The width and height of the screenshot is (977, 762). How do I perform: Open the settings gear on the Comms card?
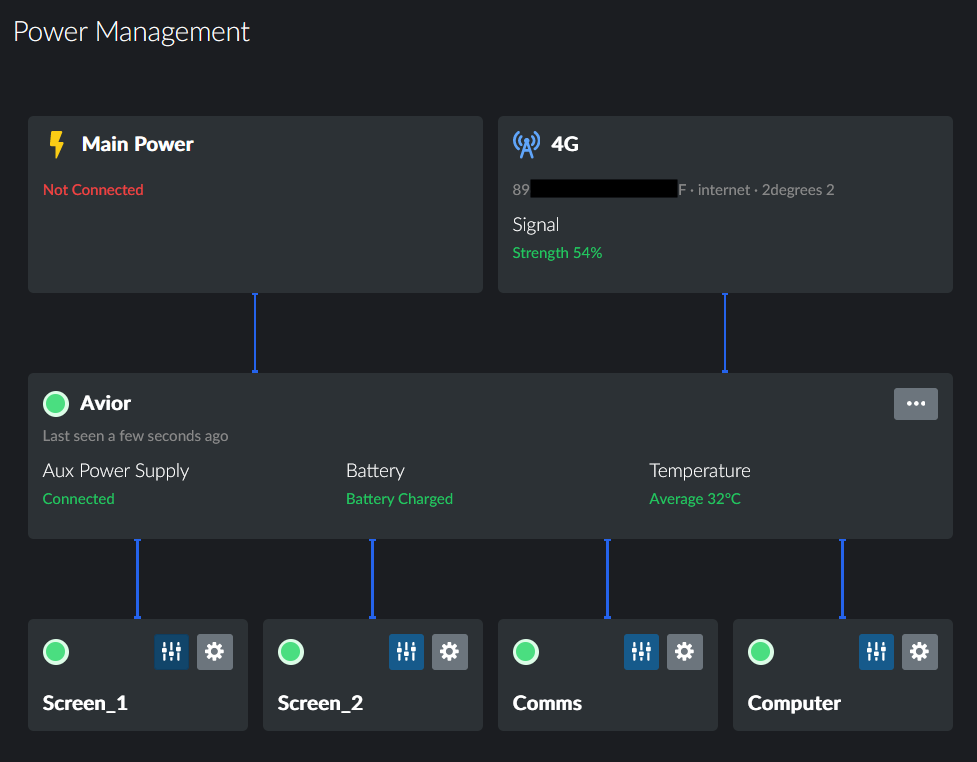point(685,651)
